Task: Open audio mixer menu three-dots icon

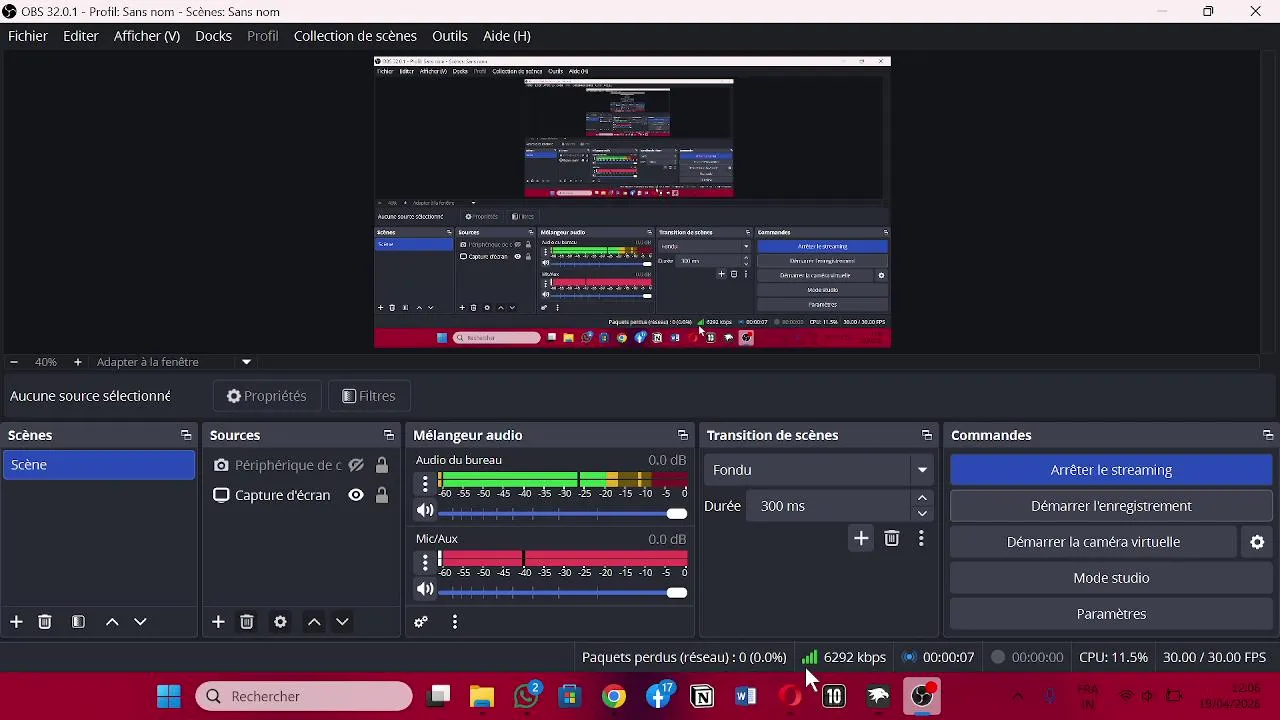Action: [x=455, y=622]
